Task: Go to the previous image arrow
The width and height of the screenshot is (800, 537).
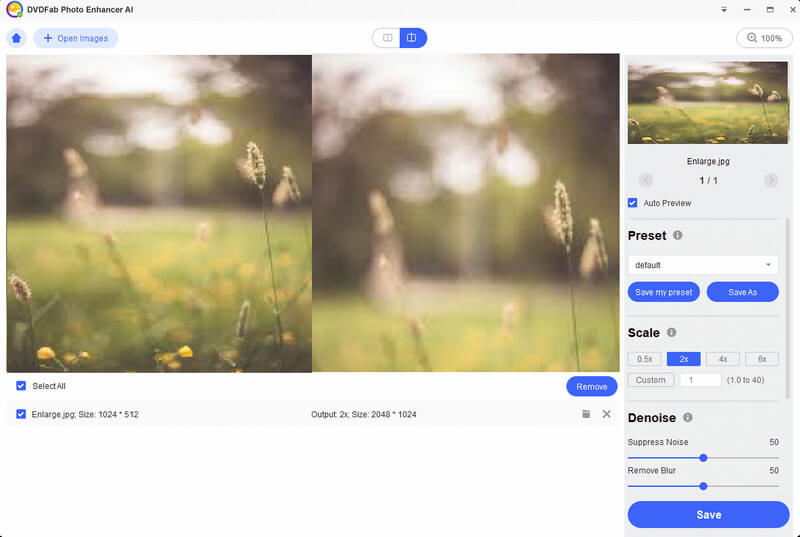Action: coord(645,180)
